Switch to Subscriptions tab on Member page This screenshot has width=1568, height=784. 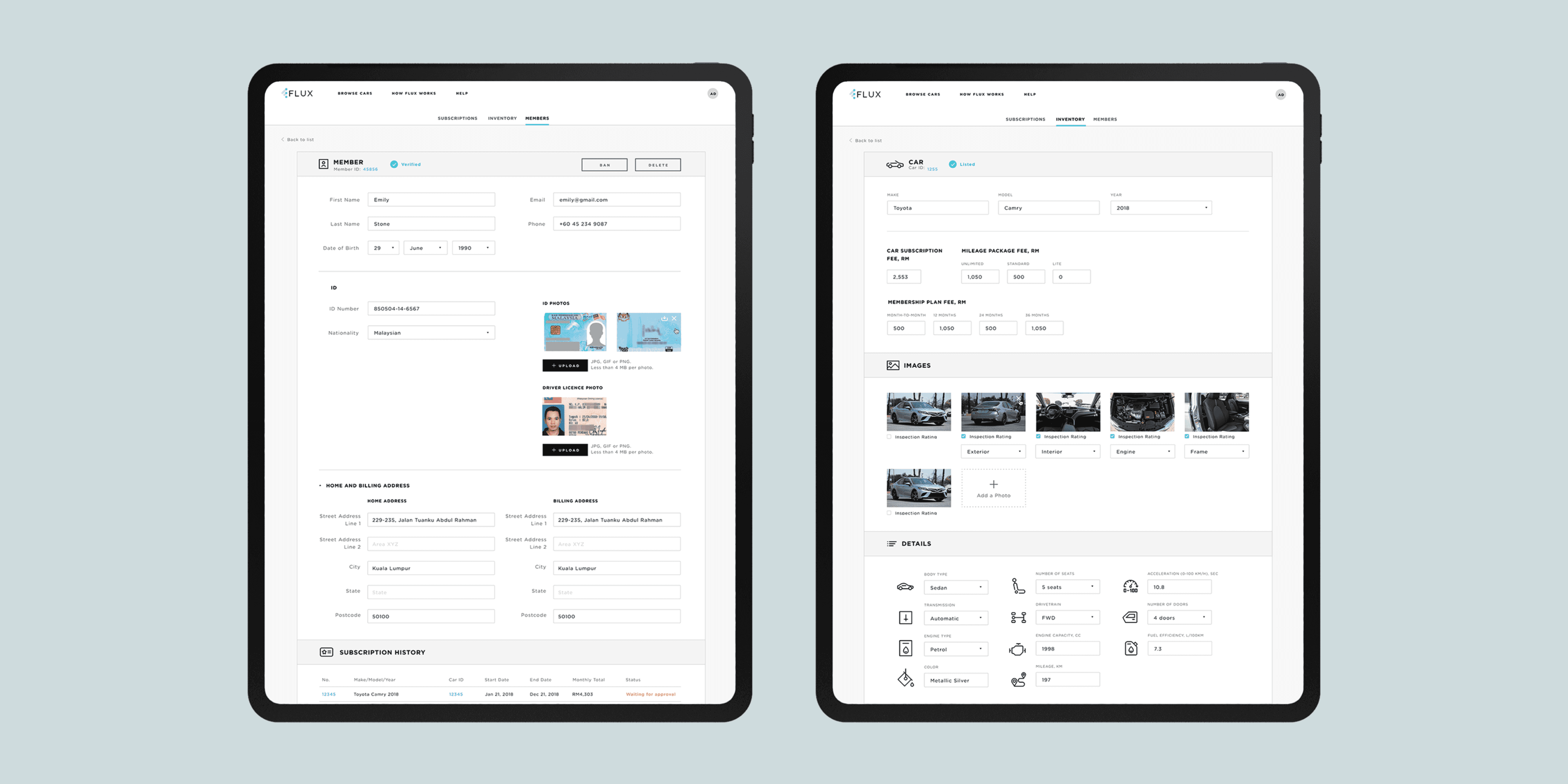pyautogui.click(x=457, y=118)
